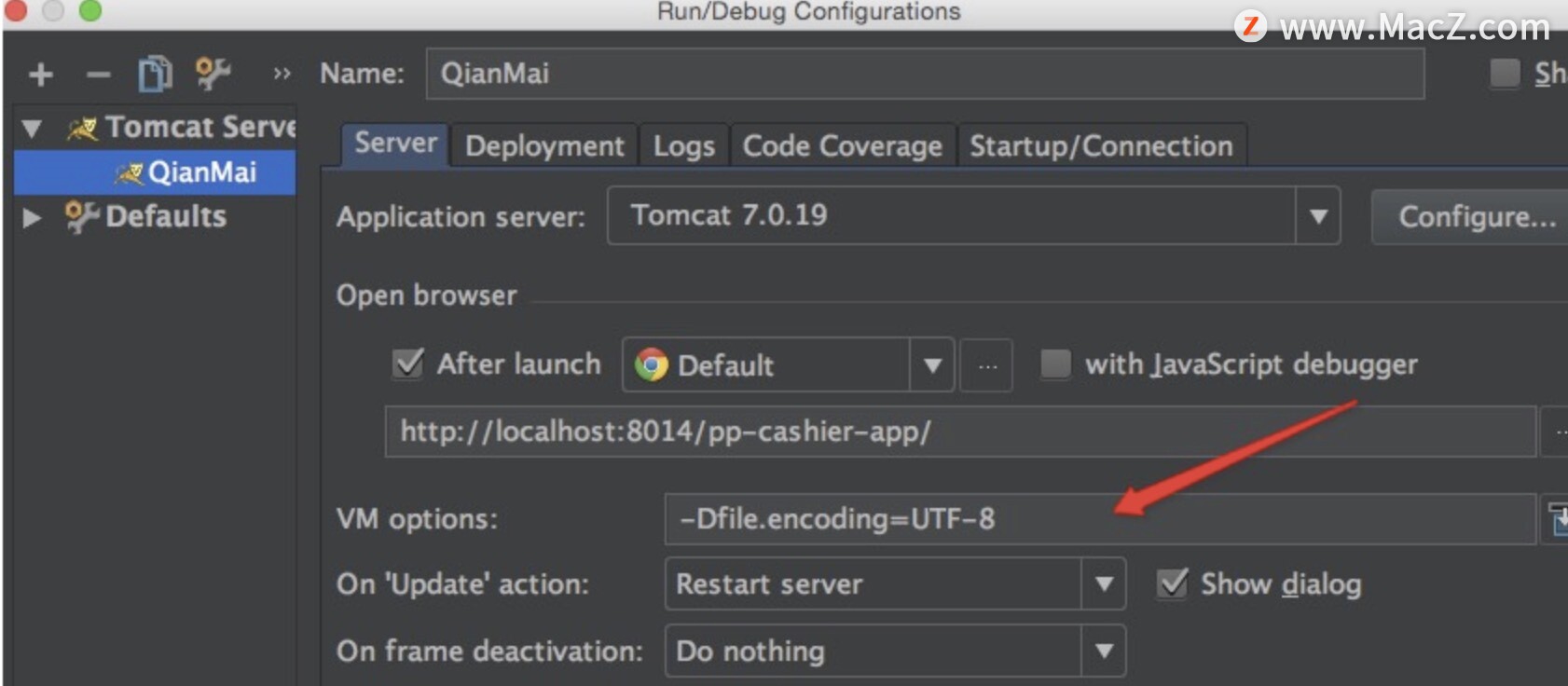Remove the selected configuration with minus icon
Viewport: 1568px width, 686px height.
[x=98, y=75]
